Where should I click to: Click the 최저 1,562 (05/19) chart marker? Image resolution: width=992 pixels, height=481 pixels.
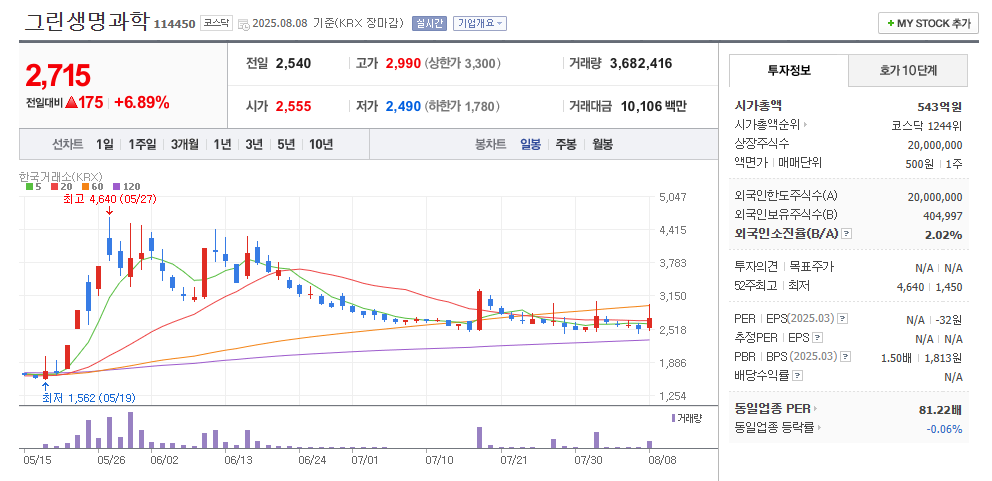89,398
